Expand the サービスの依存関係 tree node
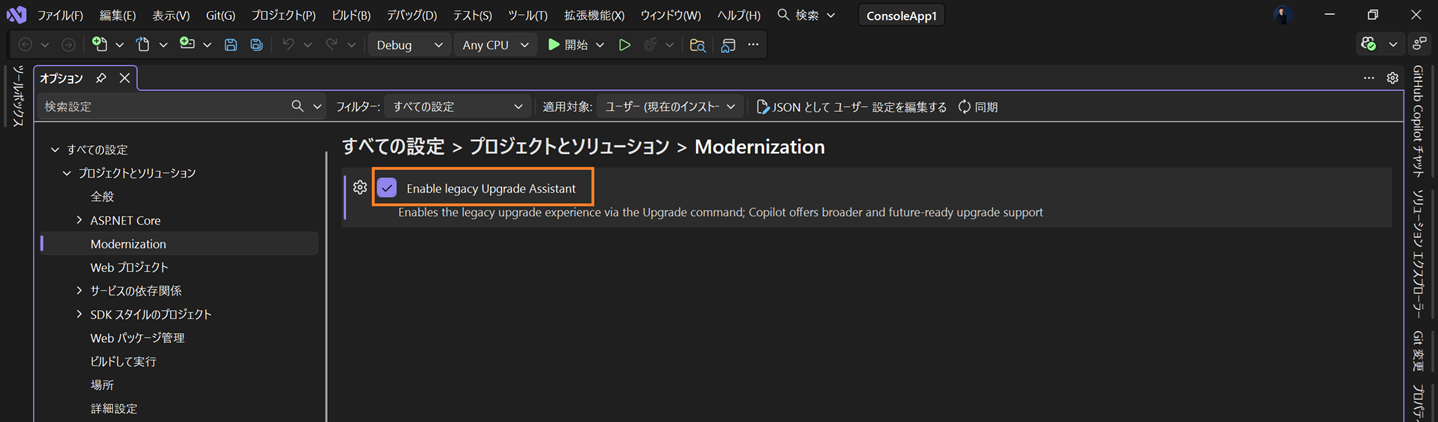Viewport: 1438px width, 422px height. click(x=79, y=291)
